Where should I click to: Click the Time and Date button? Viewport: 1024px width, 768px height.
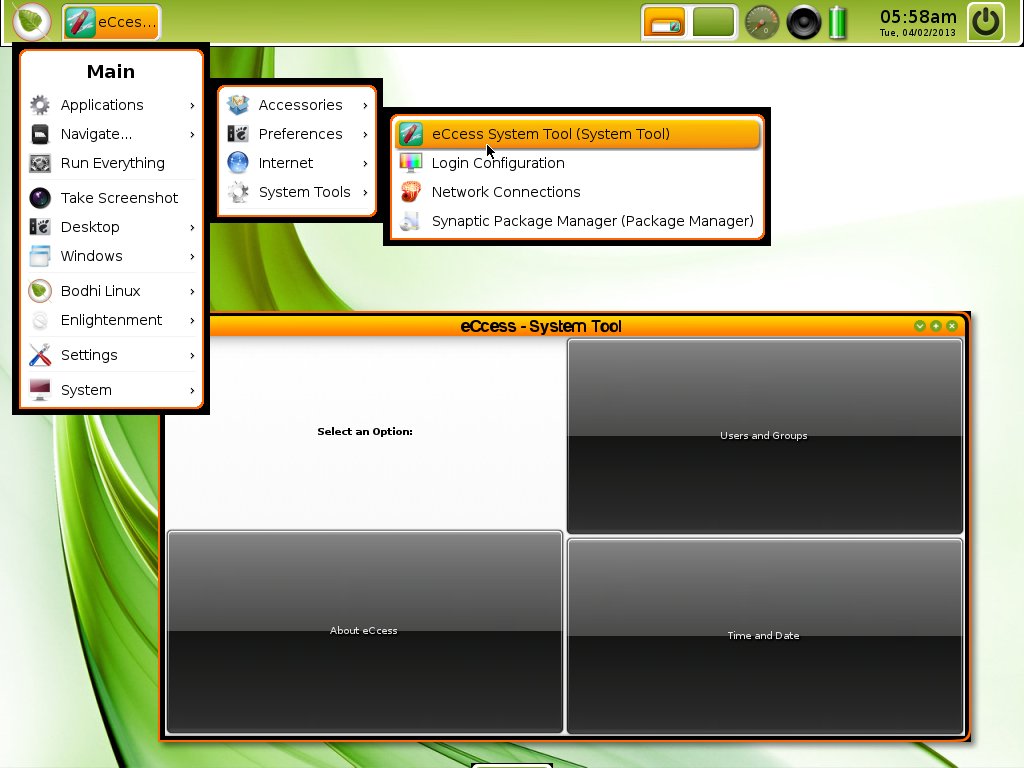(x=765, y=636)
